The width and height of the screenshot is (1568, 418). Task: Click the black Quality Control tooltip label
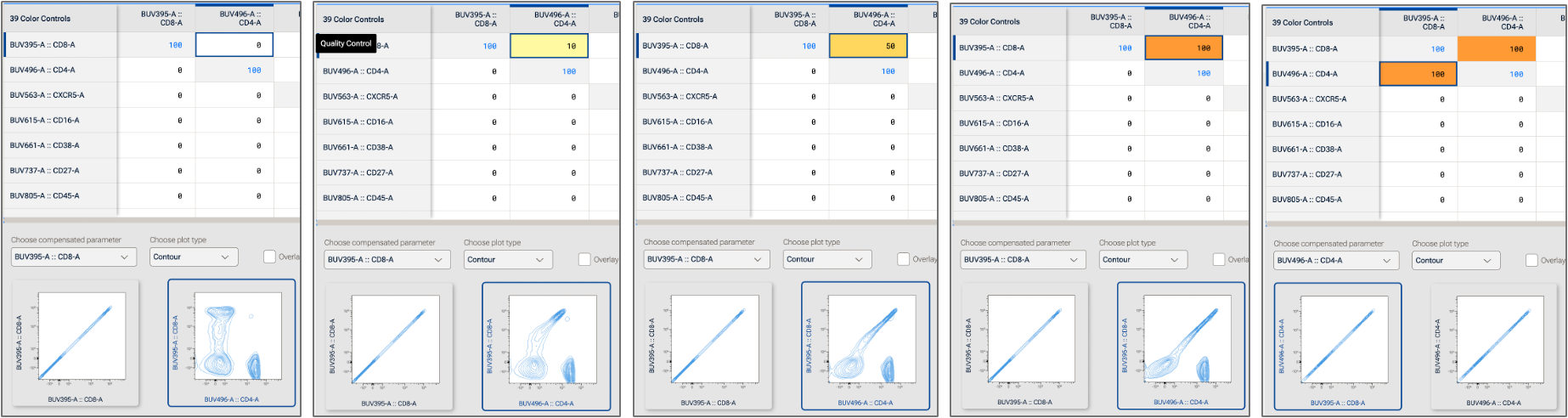pos(346,44)
